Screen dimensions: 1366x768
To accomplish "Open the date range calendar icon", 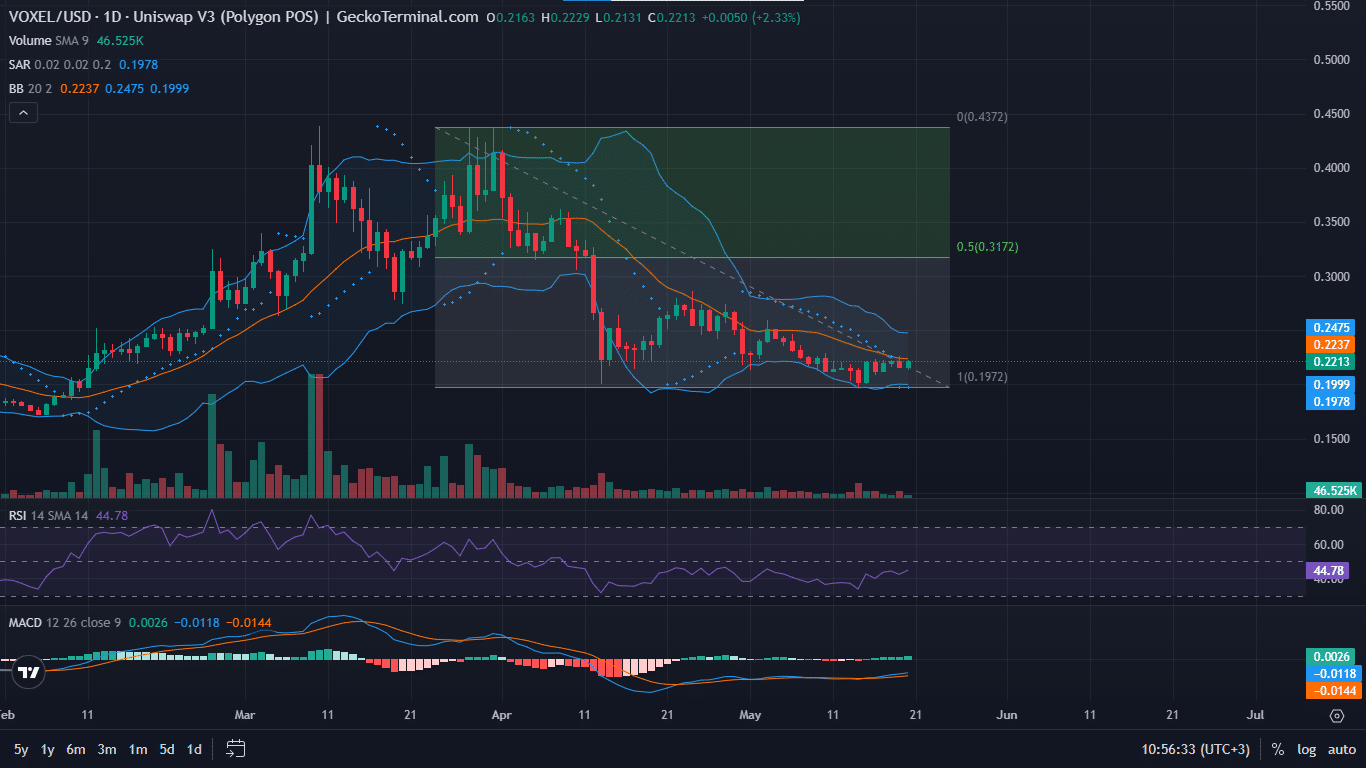I will [236, 748].
